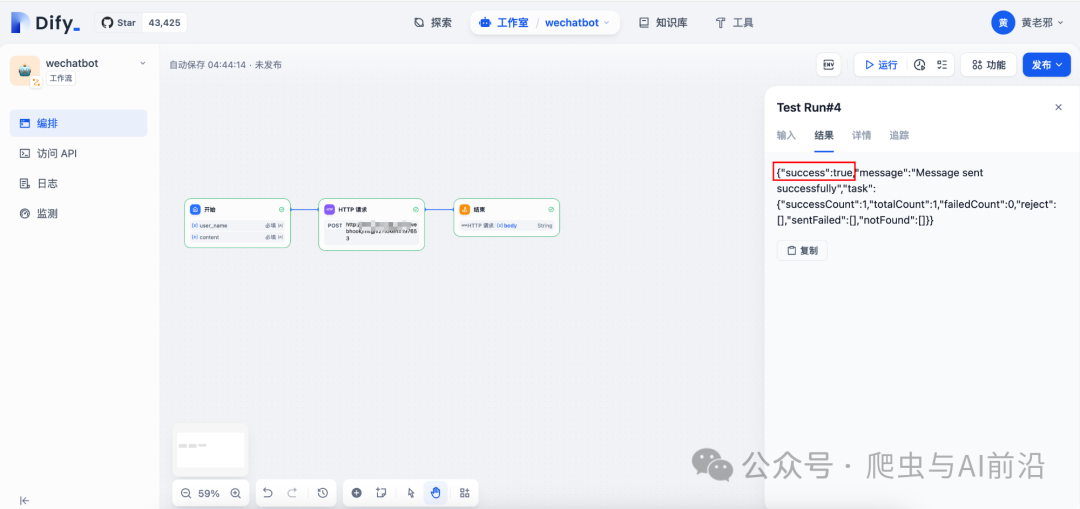The image size is (1080, 509).
Task: Open the run history clock icon
Action: 919,65
